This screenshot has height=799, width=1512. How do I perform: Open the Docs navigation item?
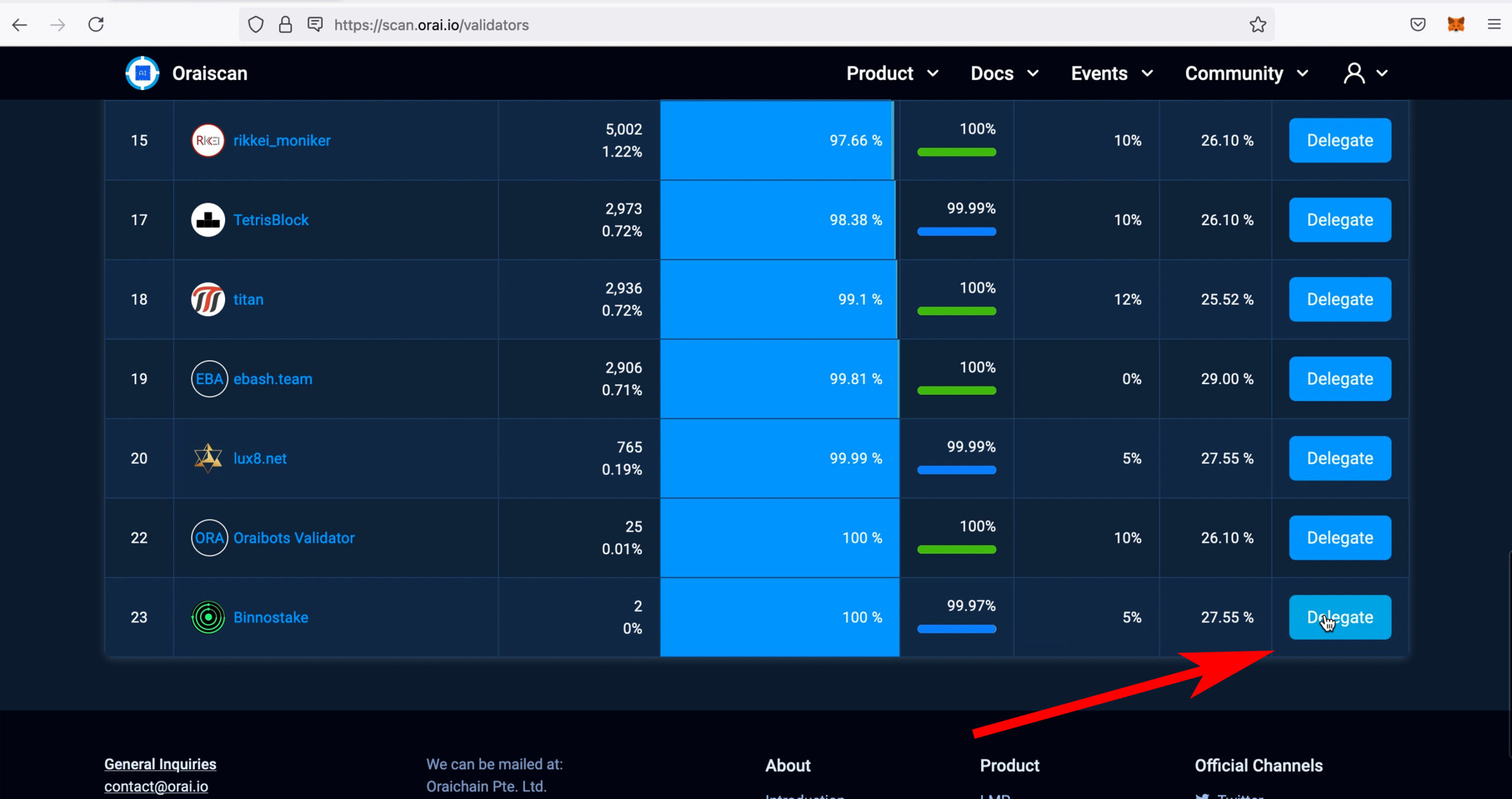(992, 73)
